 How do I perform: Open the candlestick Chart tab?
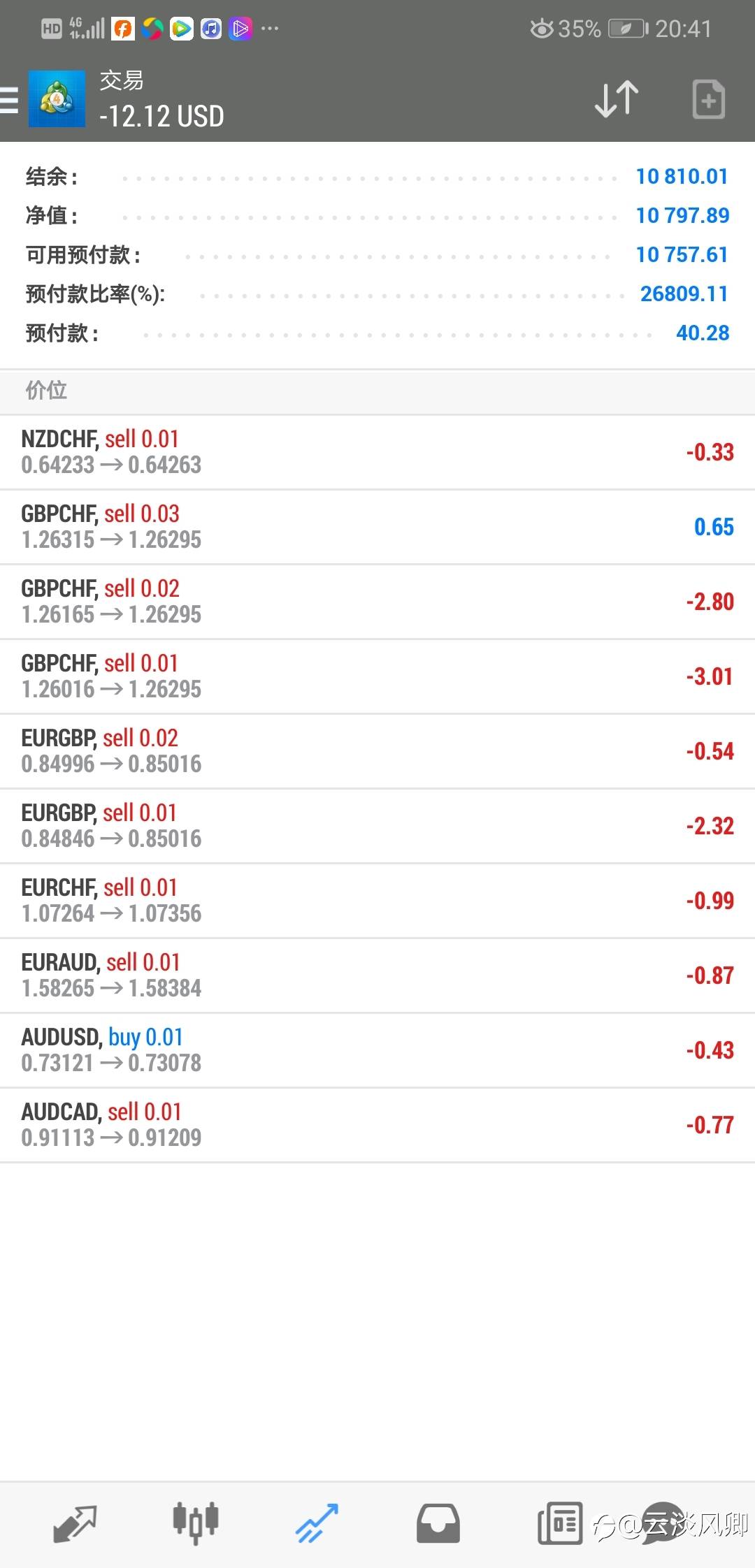[x=196, y=1523]
